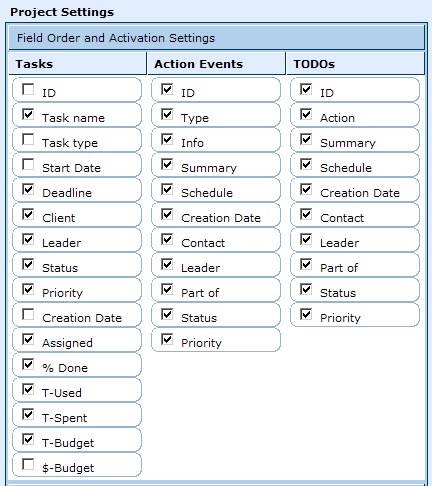This screenshot has height=486, width=432.
Task: Select the Action Events column header
Action: tap(216, 63)
